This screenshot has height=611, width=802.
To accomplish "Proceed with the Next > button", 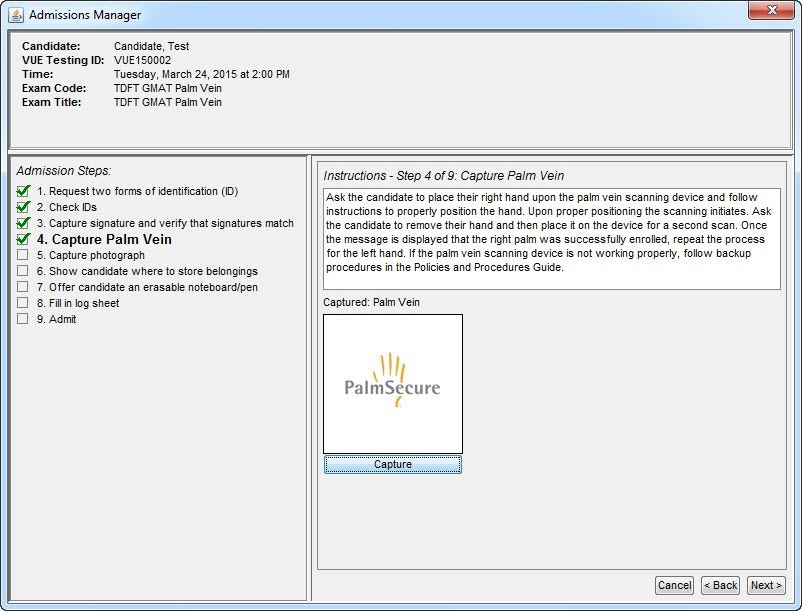I will pyautogui.click(x=766, y=585).
